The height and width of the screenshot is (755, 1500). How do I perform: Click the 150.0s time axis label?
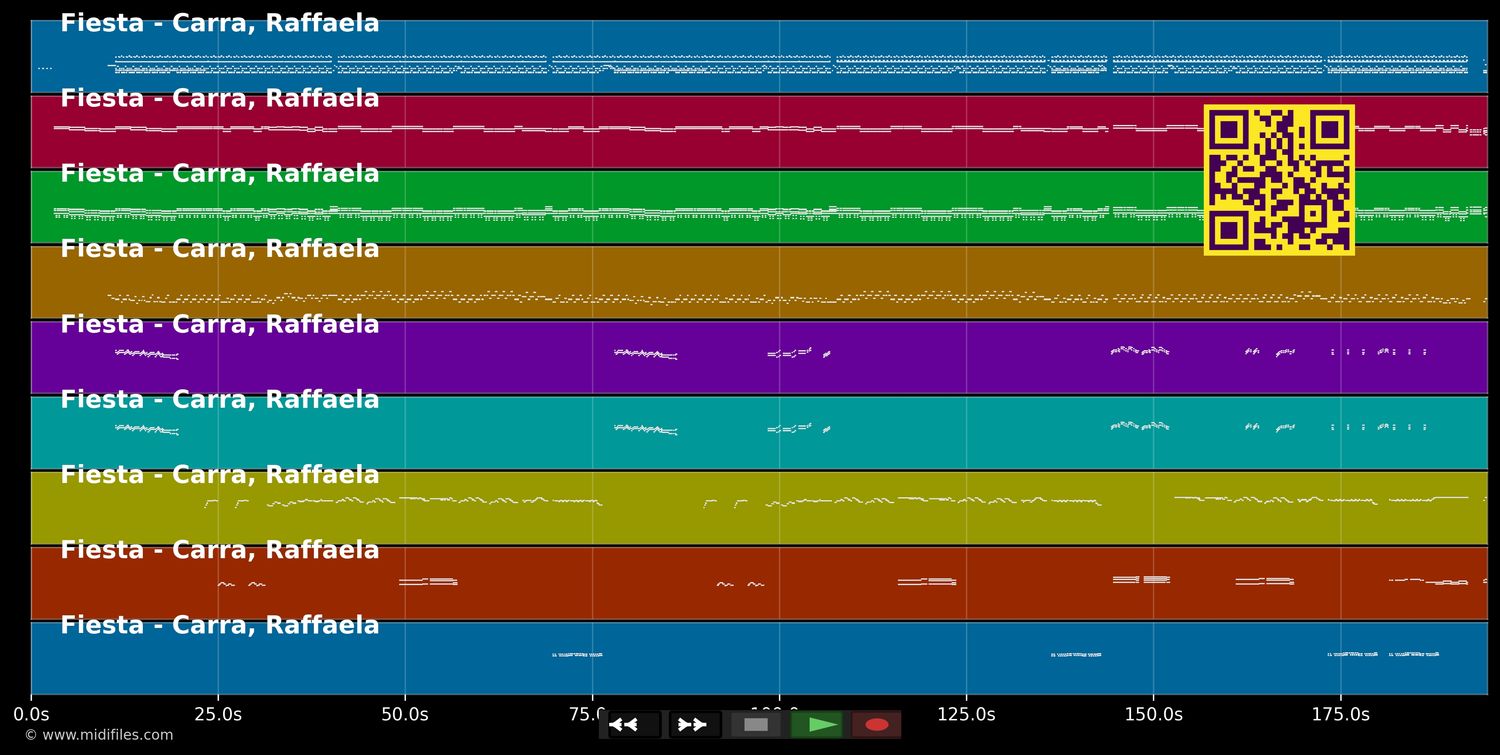(1153, 714)
